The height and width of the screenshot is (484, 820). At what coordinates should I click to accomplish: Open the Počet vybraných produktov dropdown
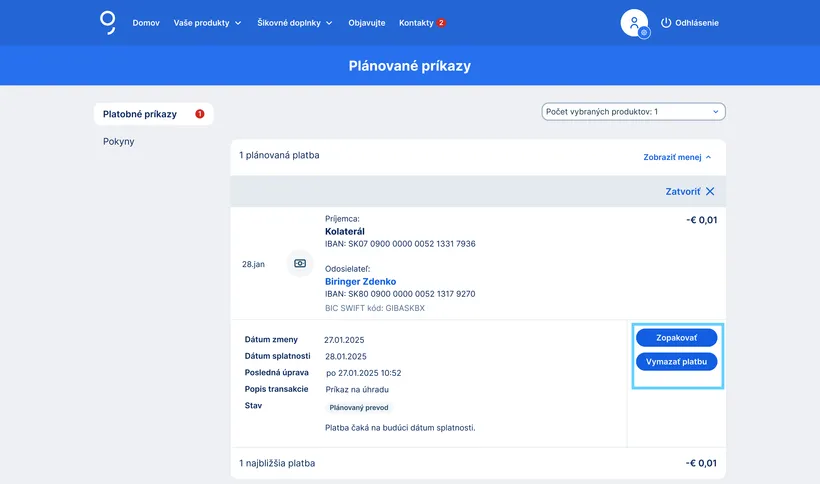[x=634, y=112]
